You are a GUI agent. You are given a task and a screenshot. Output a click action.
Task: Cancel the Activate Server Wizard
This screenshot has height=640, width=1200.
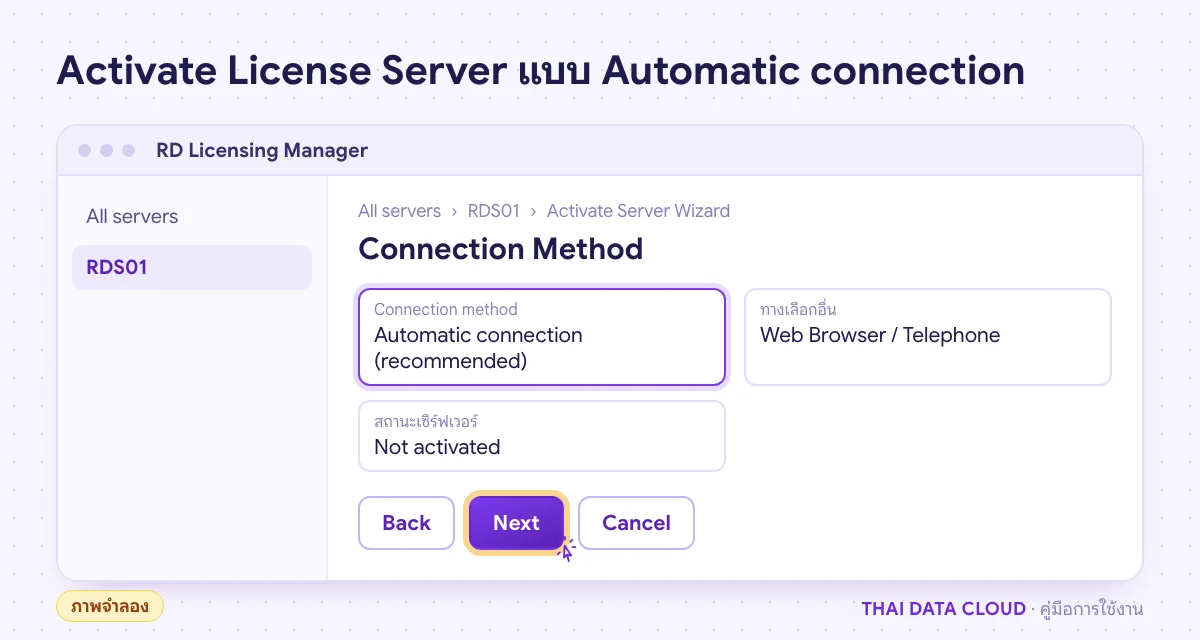click(636, 523)
